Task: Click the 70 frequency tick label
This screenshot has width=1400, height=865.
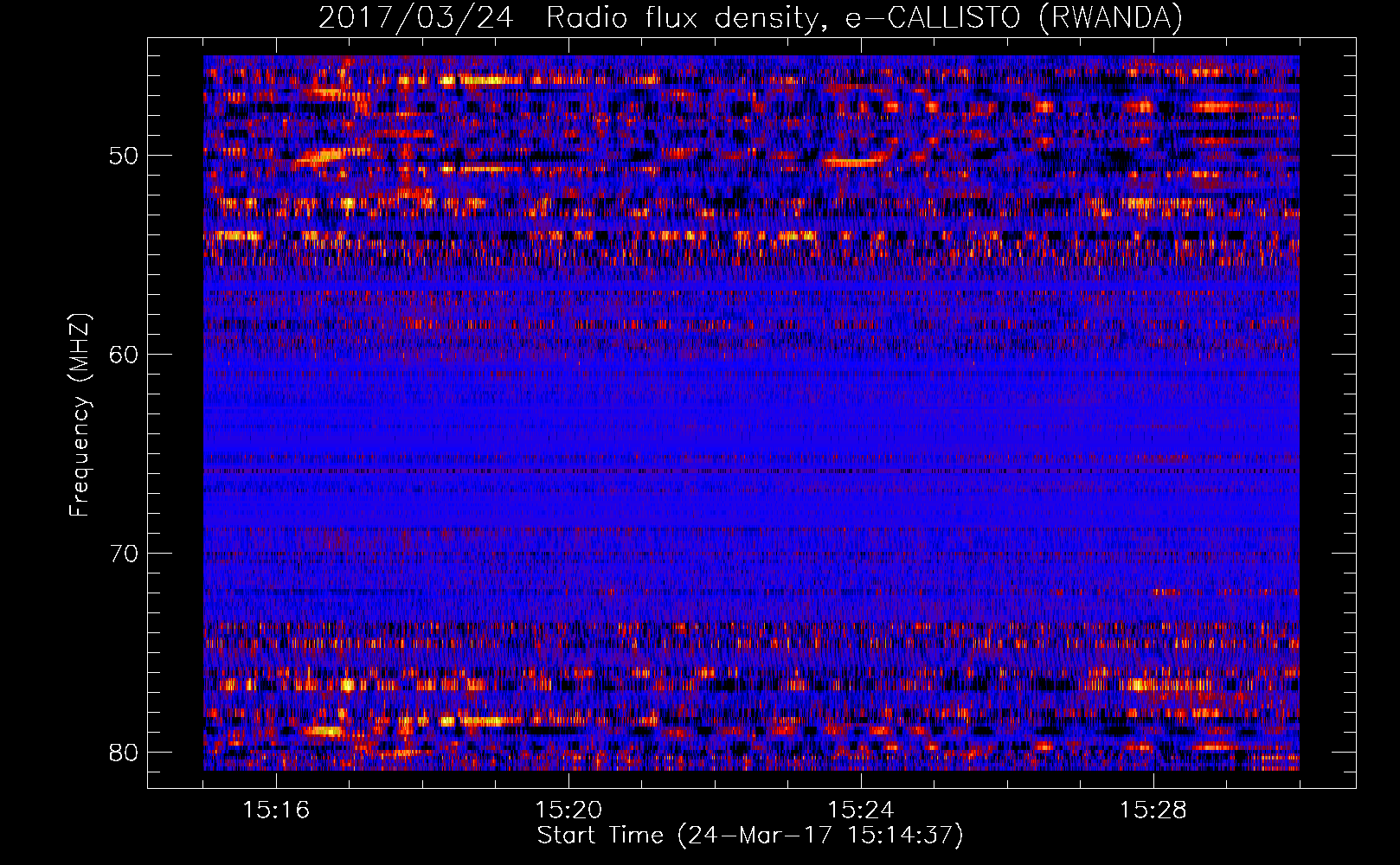Action: coord(124,554)
